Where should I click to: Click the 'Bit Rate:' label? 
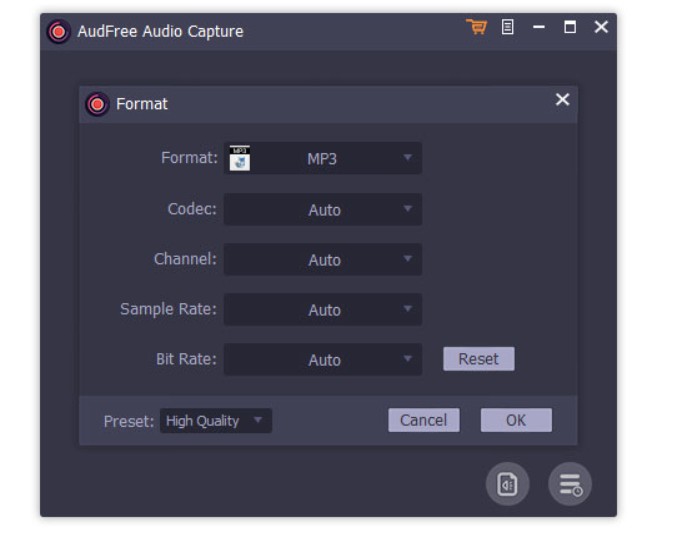(186, 359)
